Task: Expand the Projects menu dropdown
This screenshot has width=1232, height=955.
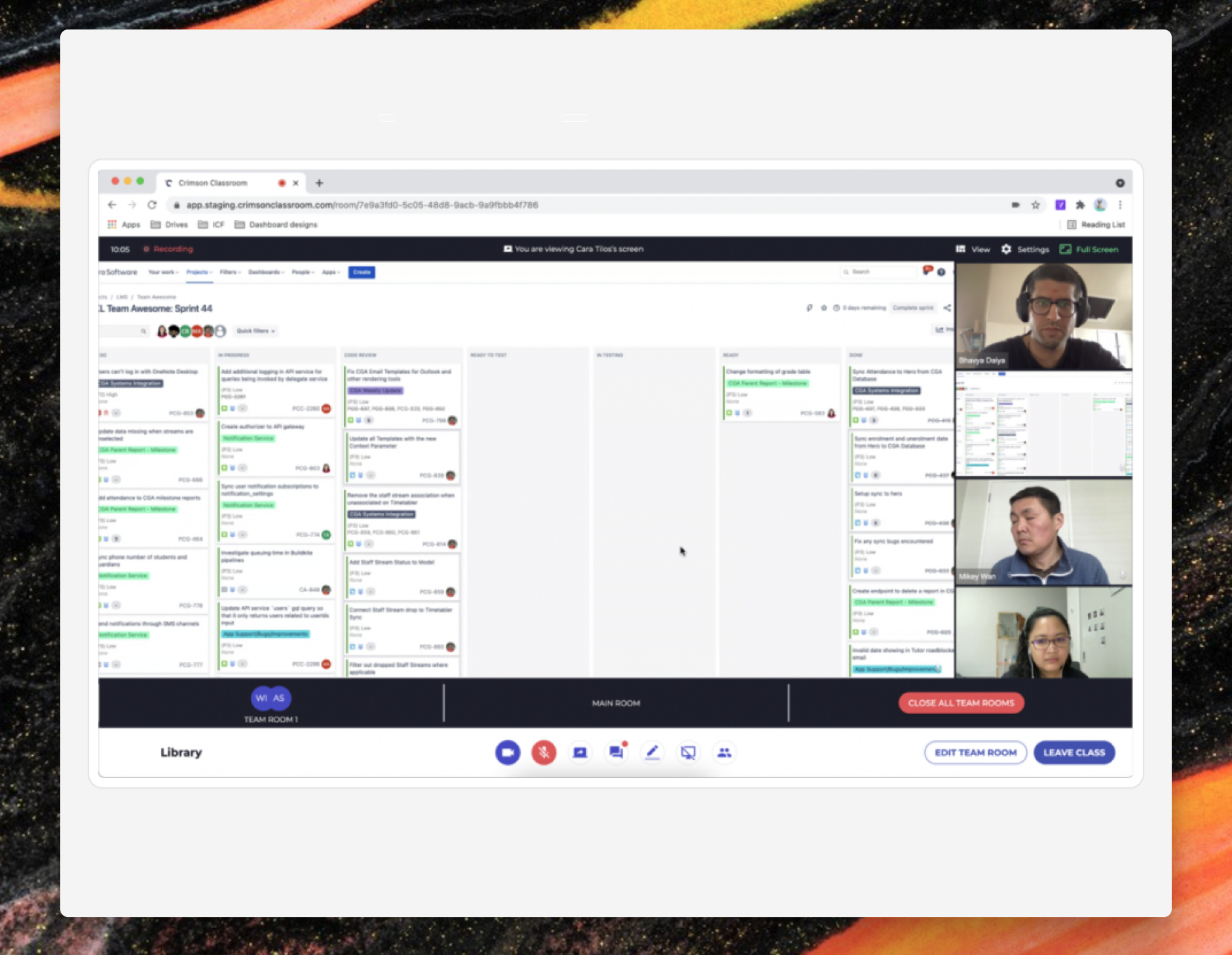Action: point(199,272)
